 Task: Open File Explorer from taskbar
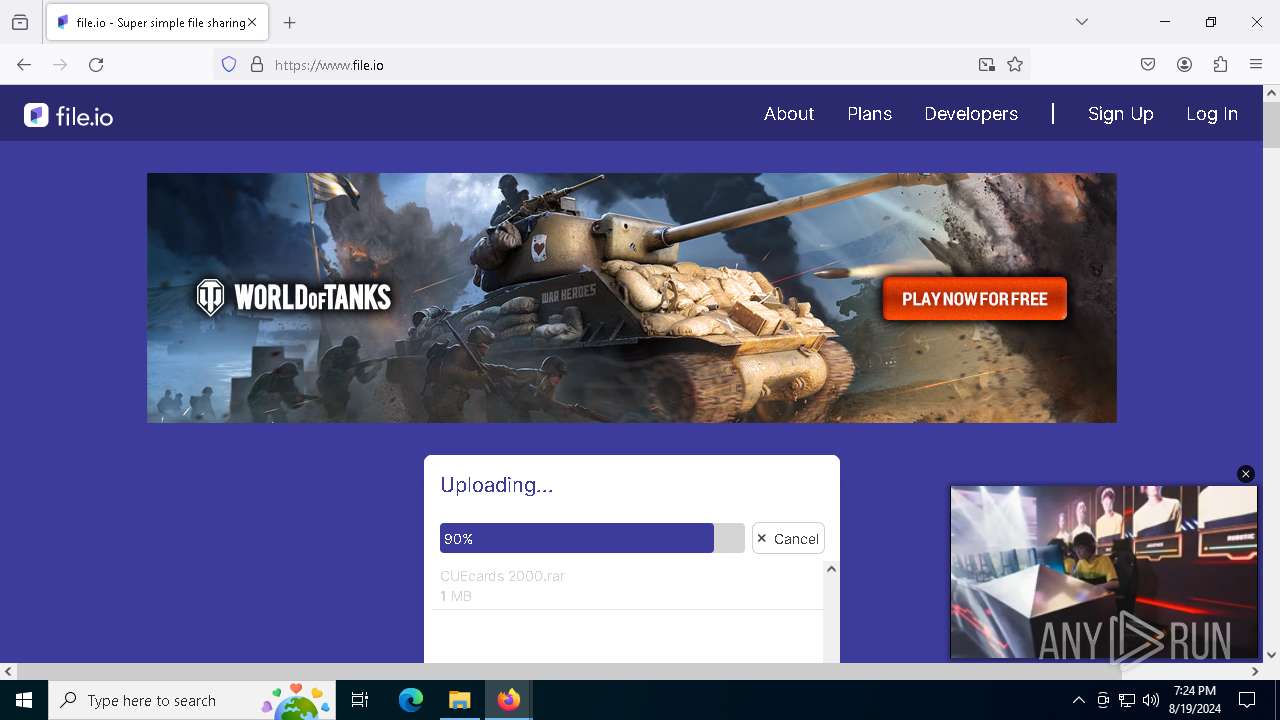[460, 700]
